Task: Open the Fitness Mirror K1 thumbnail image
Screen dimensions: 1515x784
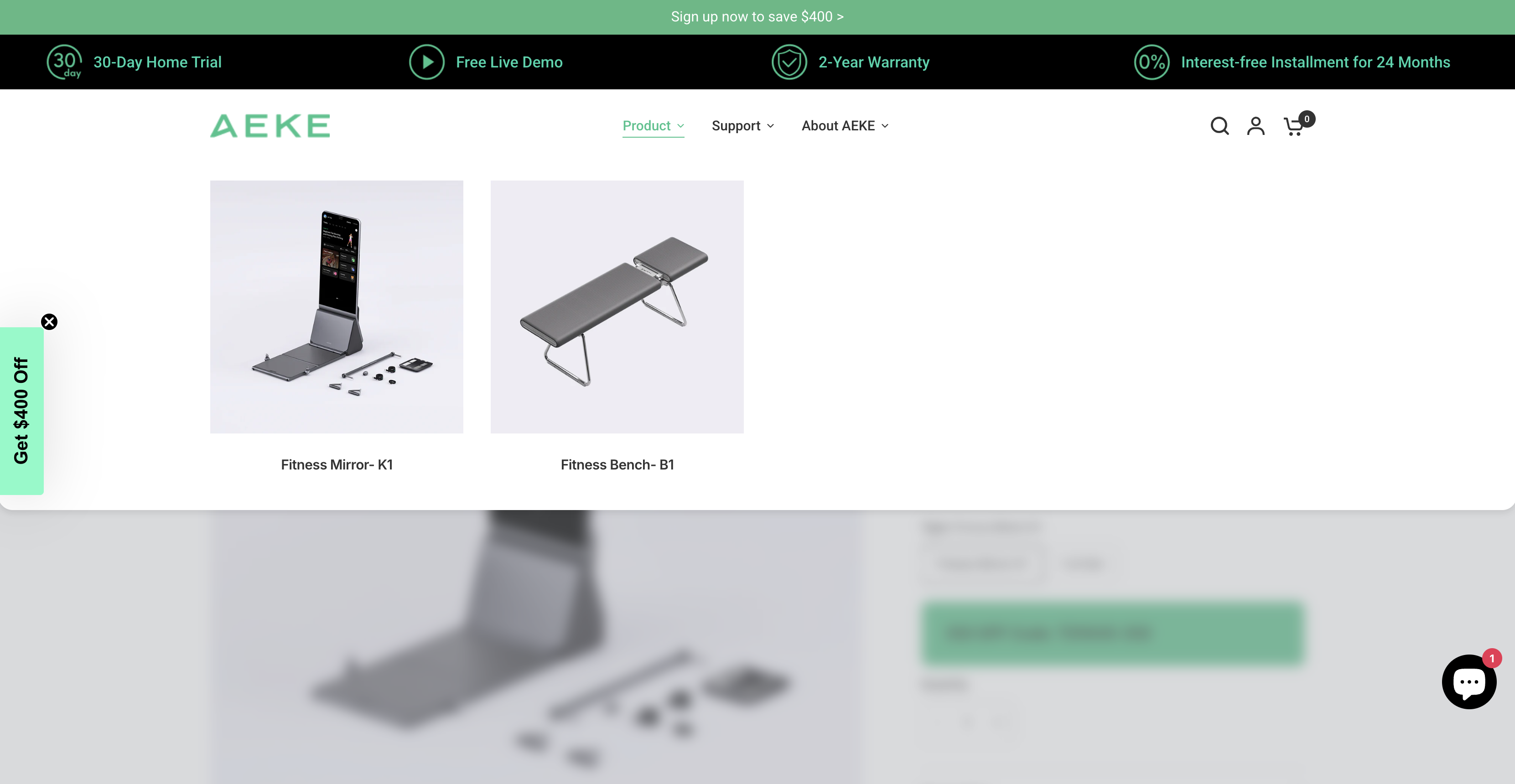Action: coord(337,307)
